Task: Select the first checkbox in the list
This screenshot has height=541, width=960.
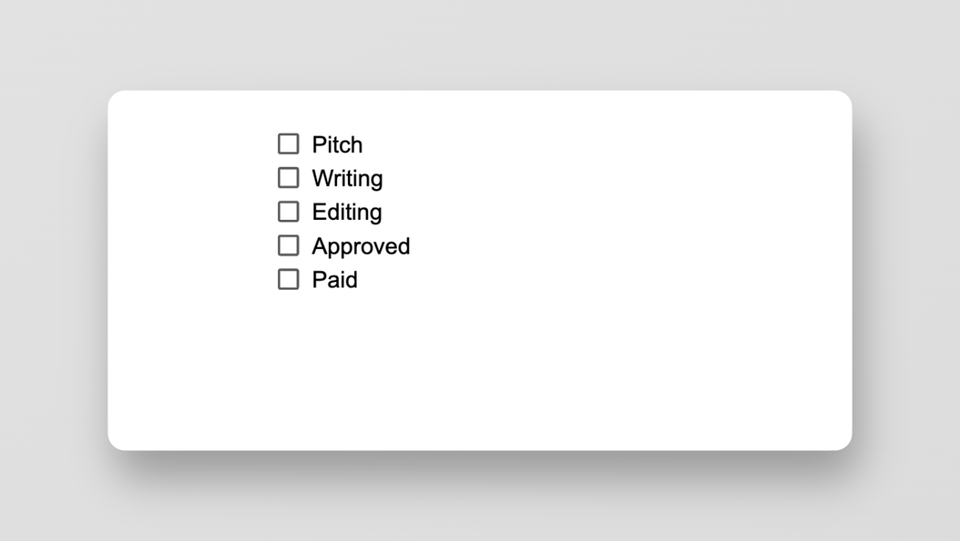Action: point(288,144)
